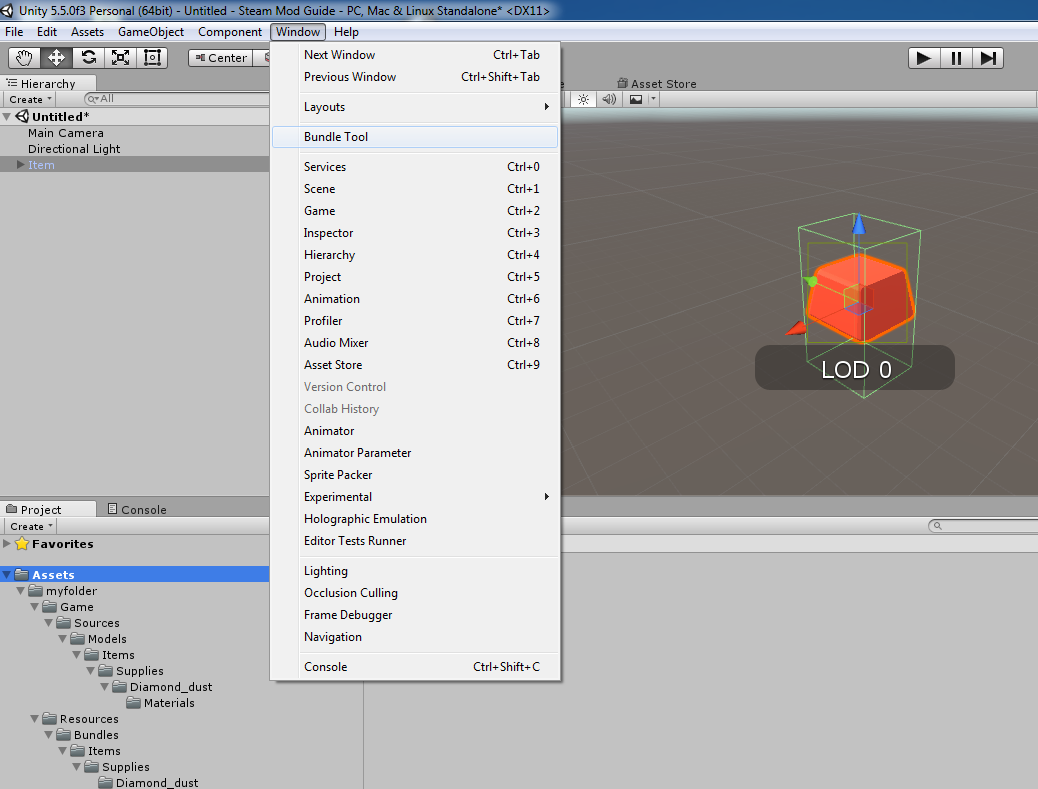Select the Item object row
The height and width of the screenshot is (789, 1038).
point(134,164)
